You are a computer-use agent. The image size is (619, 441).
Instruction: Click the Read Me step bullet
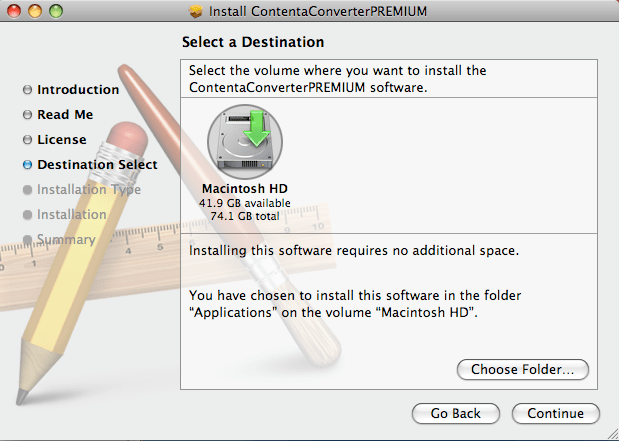(27, 114)
